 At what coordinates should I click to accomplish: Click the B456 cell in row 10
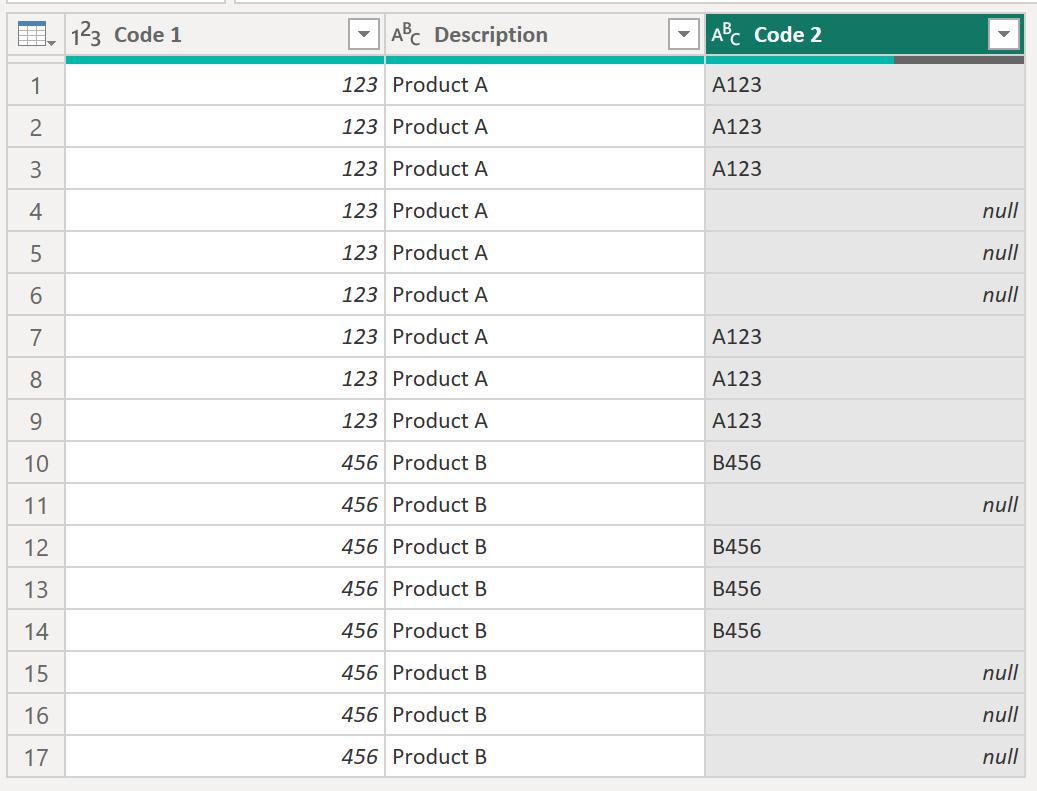point(865,463)
